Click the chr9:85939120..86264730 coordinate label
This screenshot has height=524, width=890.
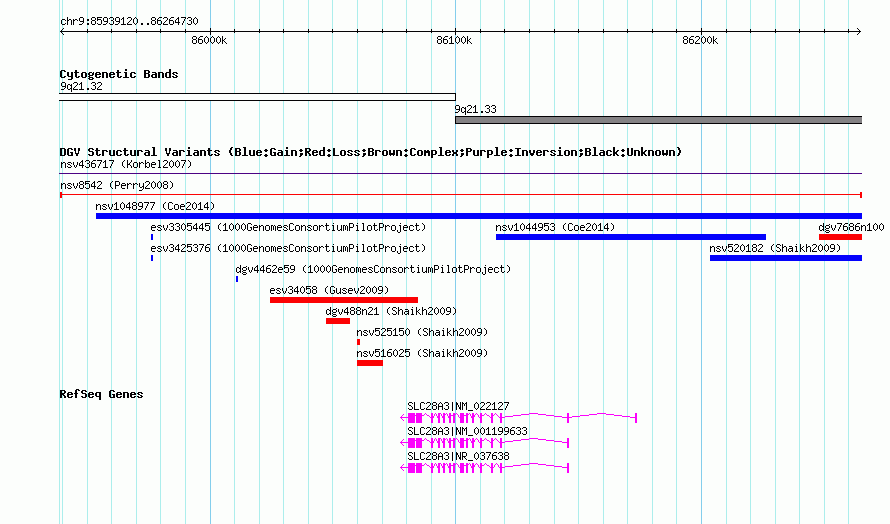click(129, 21)
